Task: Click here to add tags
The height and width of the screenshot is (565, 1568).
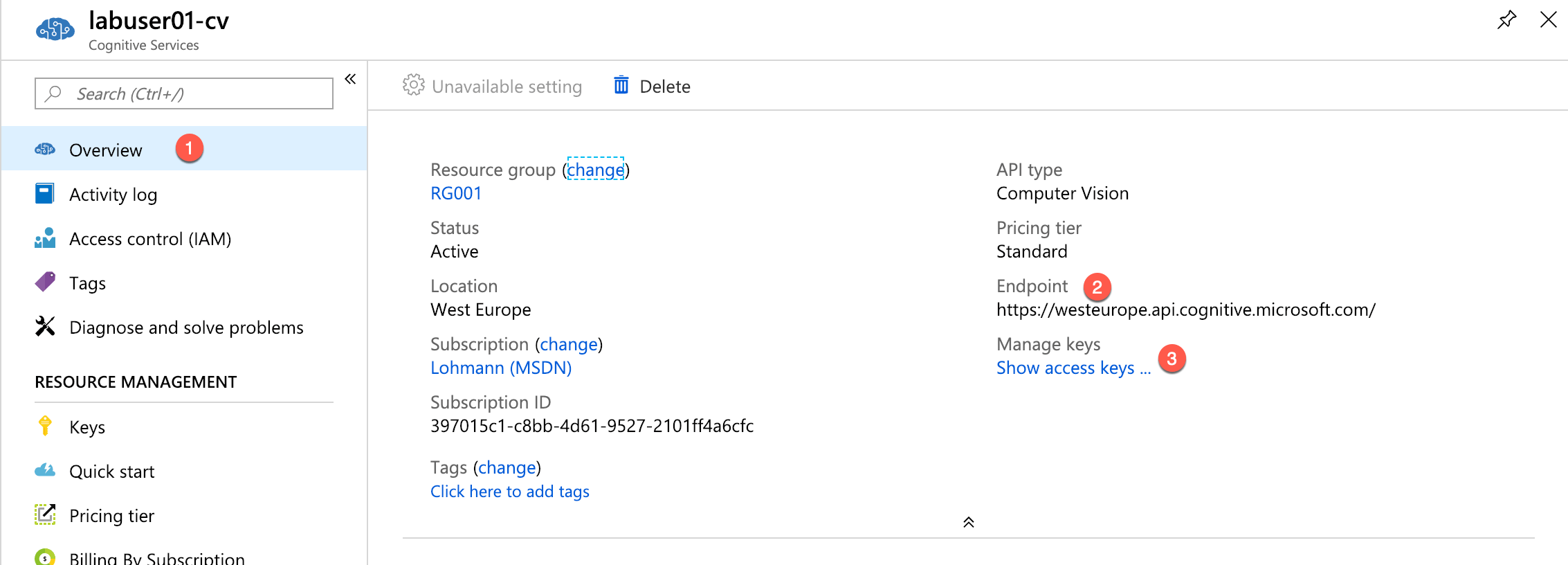Action: [x=510, y=491]
